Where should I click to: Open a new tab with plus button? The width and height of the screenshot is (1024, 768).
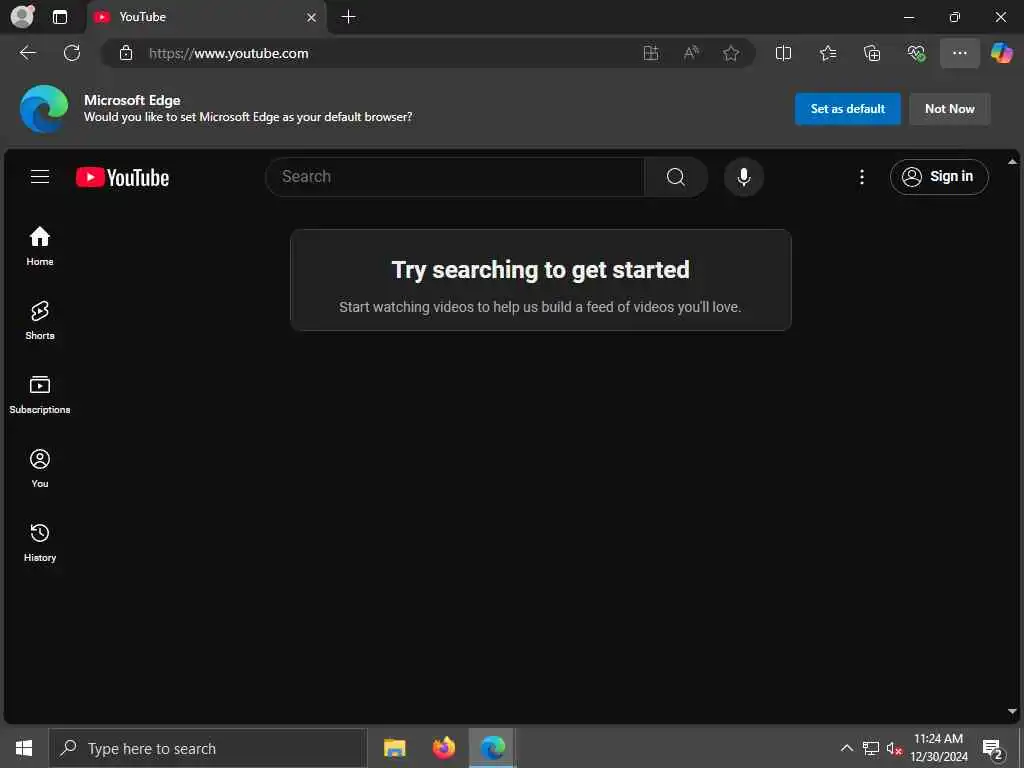coord(349,17)
